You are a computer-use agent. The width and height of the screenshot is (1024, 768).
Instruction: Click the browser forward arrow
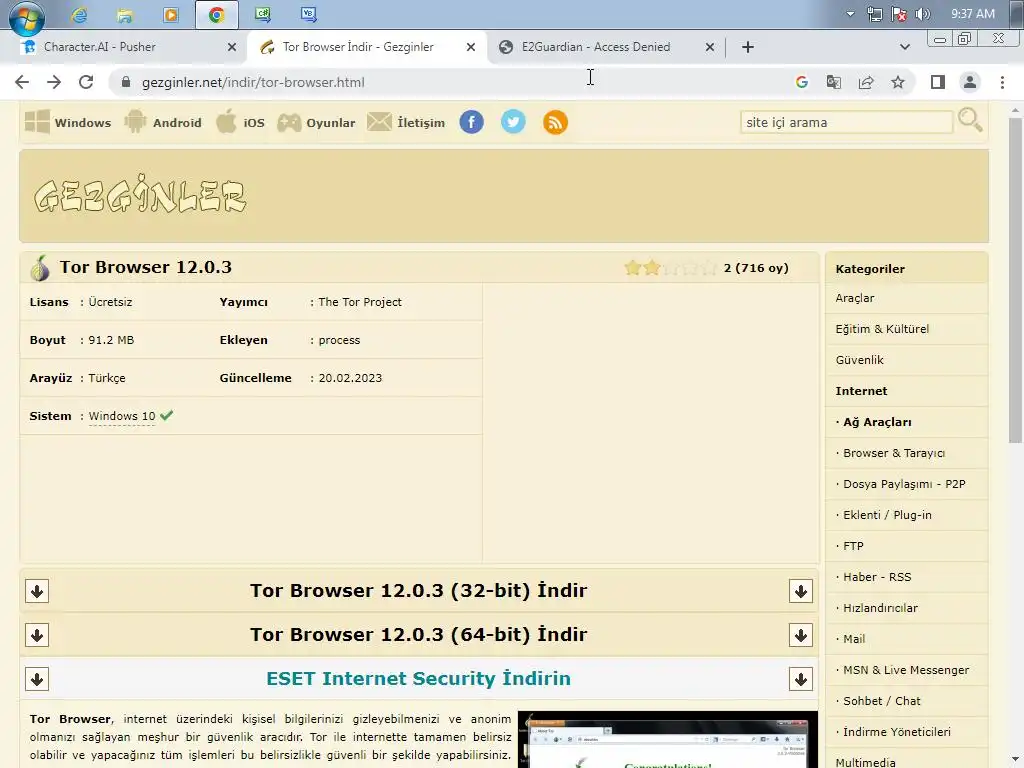point(54,82)
